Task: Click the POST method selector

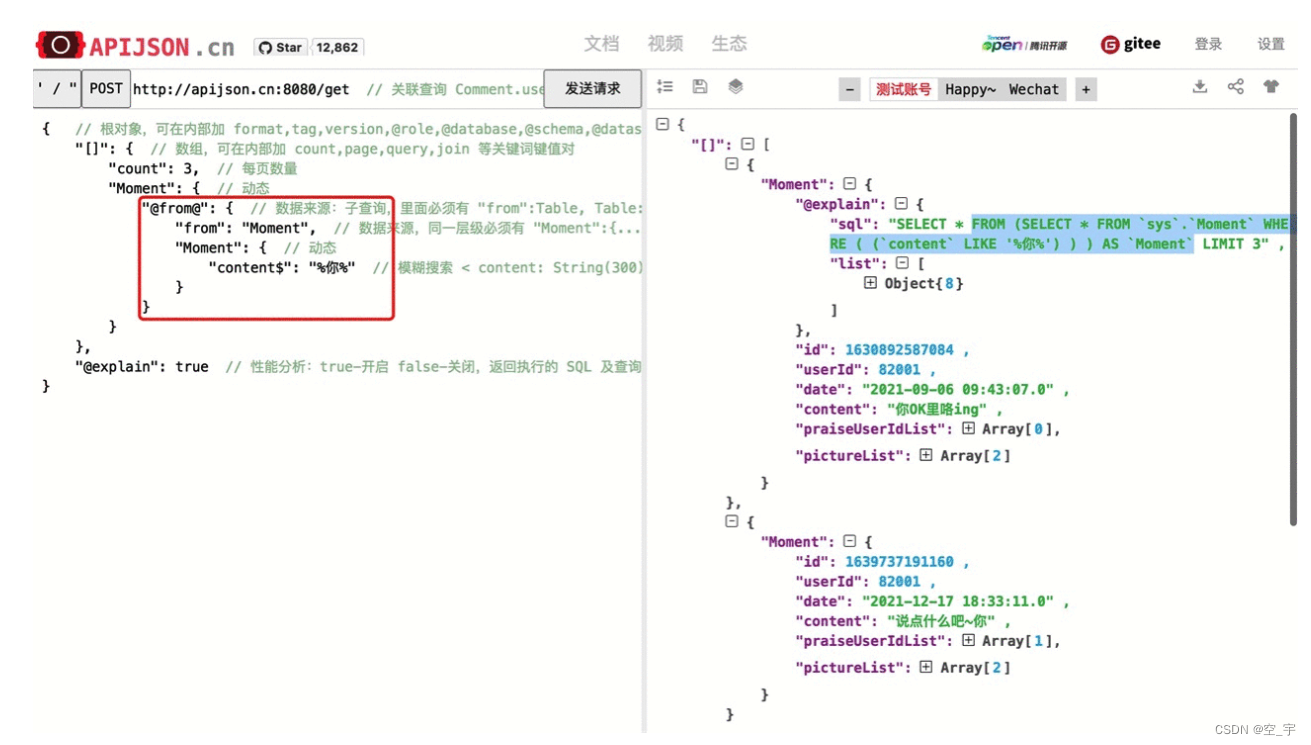Action: (105, 88)
